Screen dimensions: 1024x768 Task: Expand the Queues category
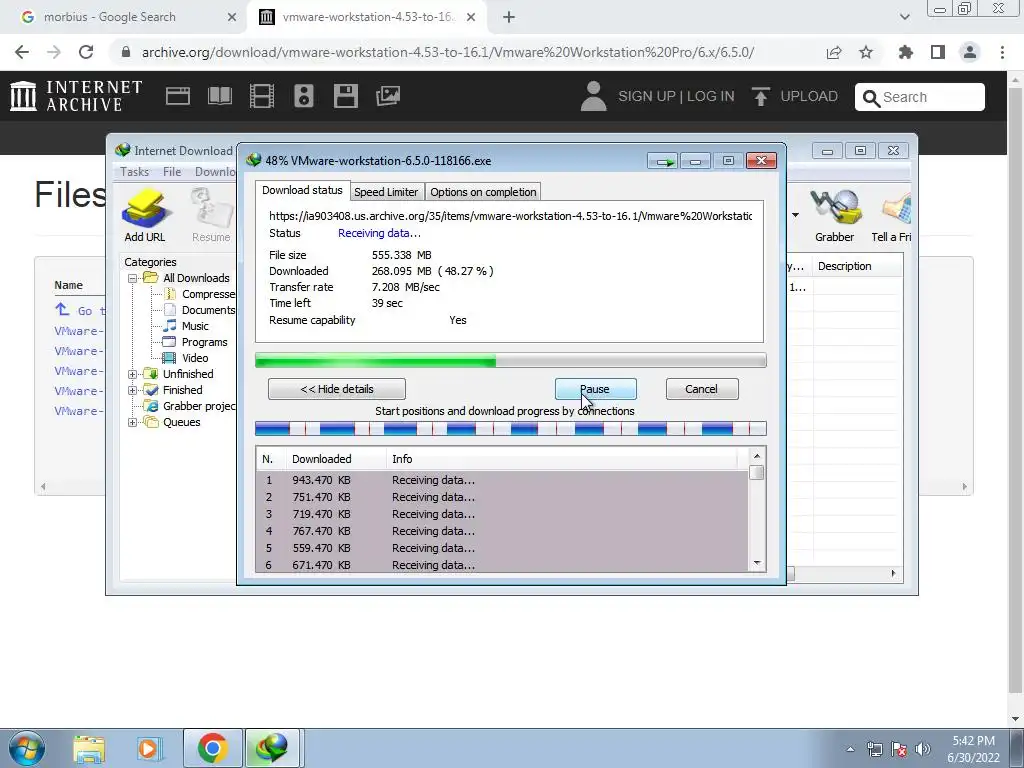click(132, 423)
